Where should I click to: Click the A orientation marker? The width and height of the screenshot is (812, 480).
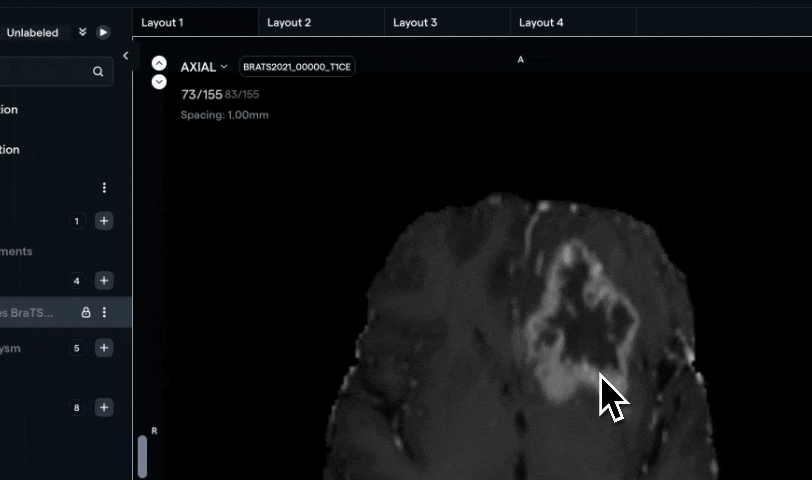tap(520, 60)
